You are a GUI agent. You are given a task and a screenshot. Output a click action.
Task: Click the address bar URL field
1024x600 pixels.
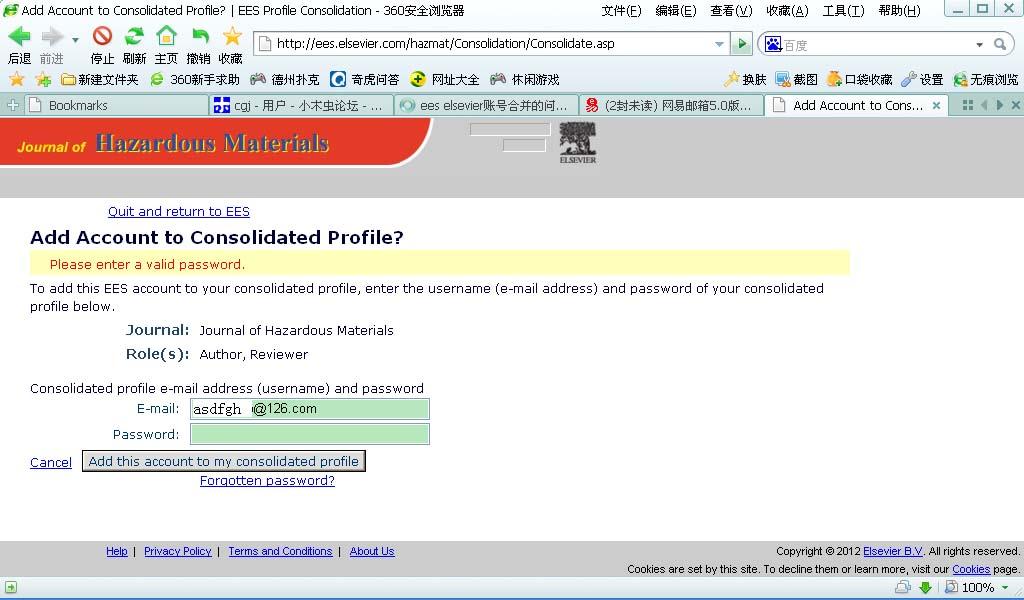490,44
